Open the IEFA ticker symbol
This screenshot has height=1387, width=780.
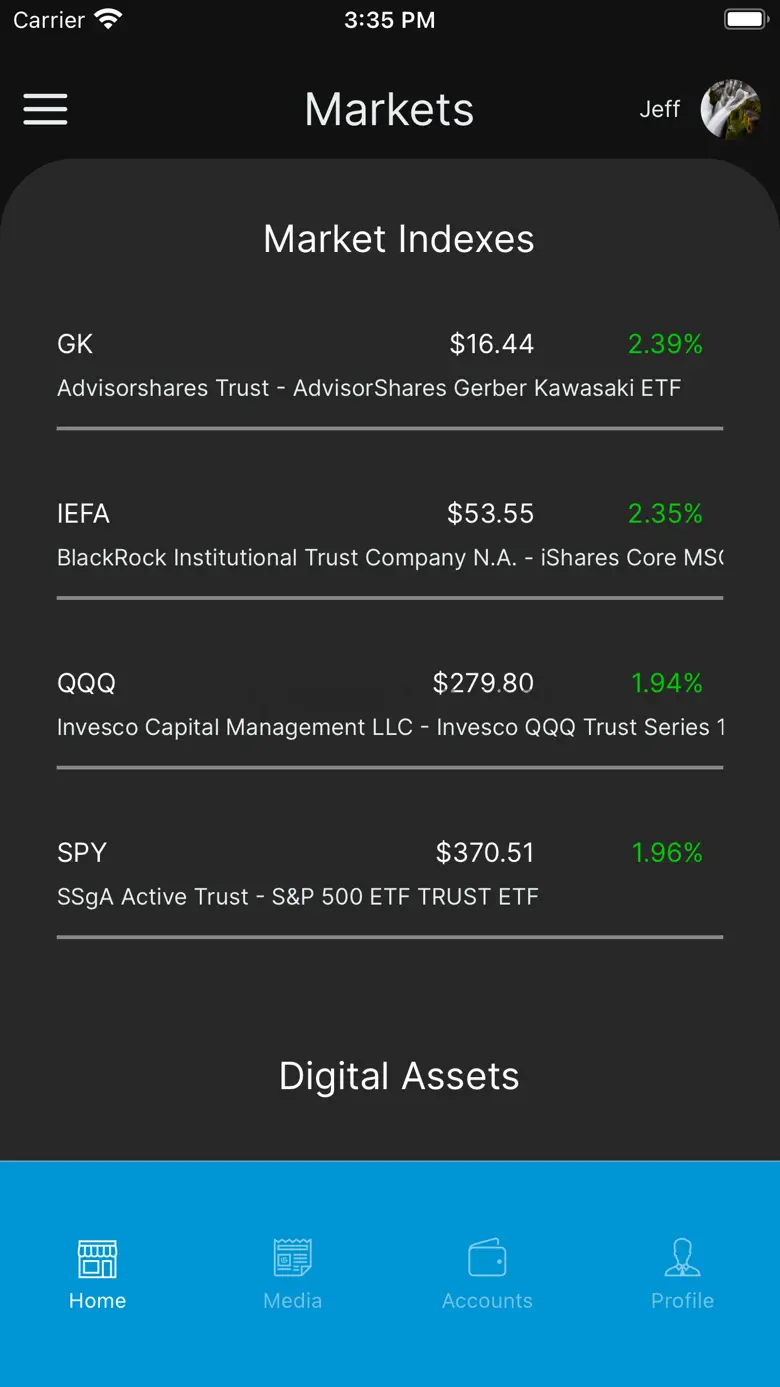[83, 514]
